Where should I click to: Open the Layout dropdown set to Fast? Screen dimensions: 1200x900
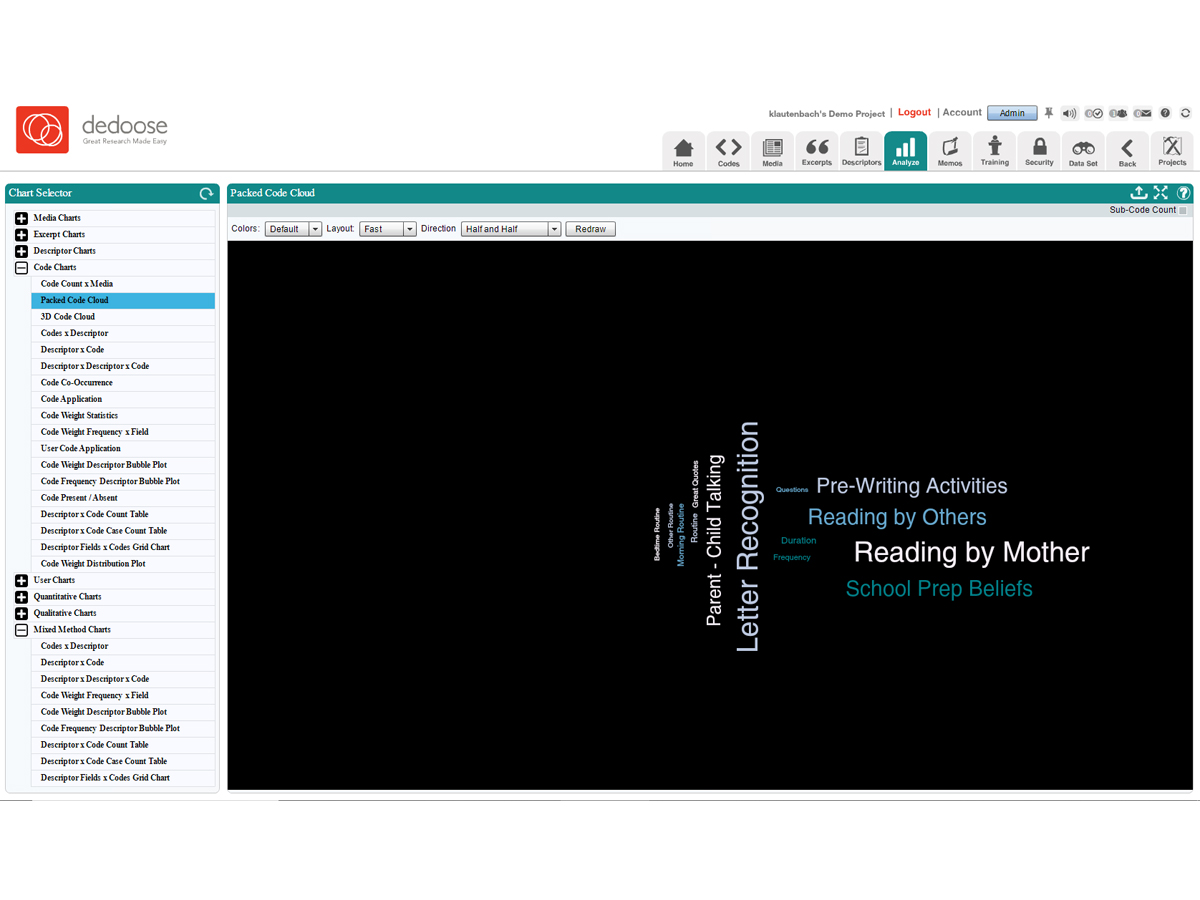388,229
